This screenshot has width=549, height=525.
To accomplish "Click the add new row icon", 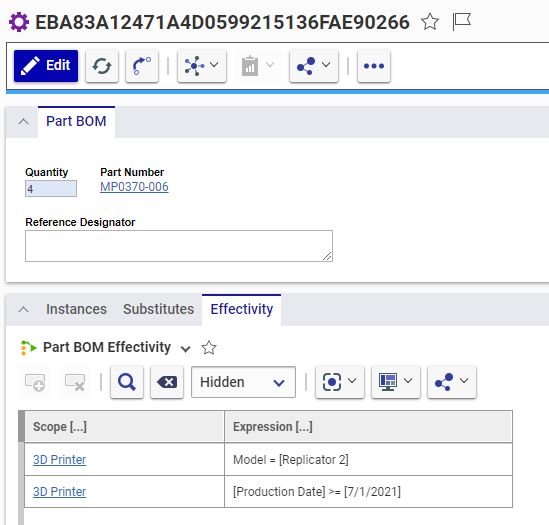I will click(x=35, y=382).
